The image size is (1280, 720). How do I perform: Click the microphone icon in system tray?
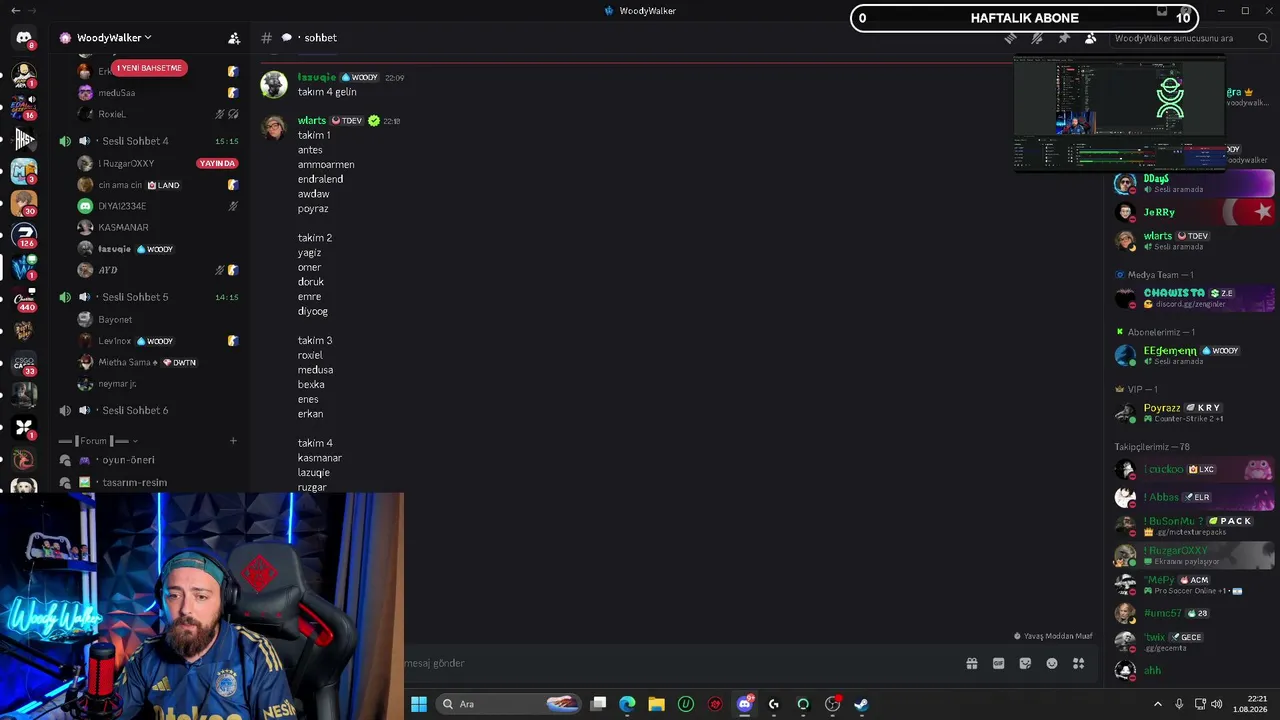coord(1179,704)
